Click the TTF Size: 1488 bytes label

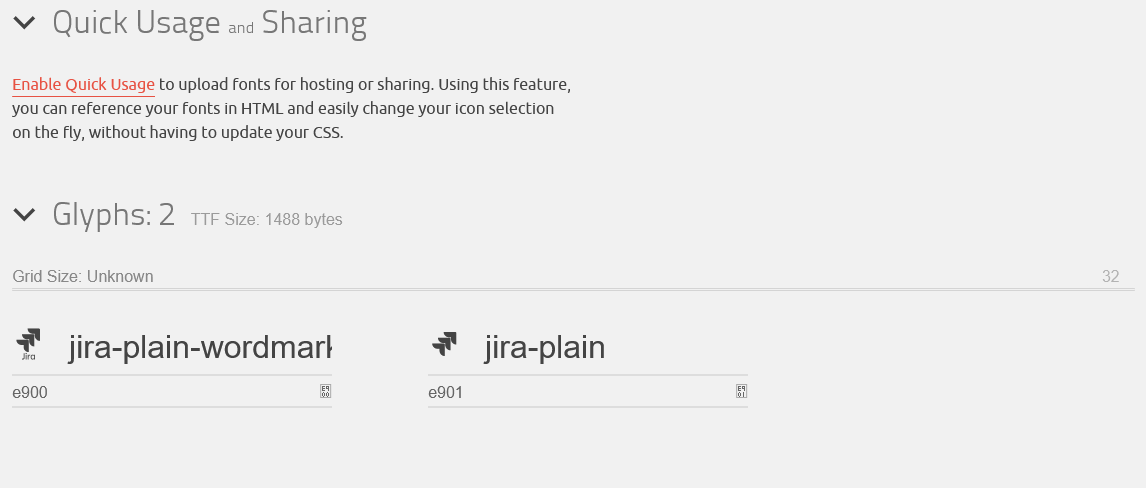tap(266, 219)
